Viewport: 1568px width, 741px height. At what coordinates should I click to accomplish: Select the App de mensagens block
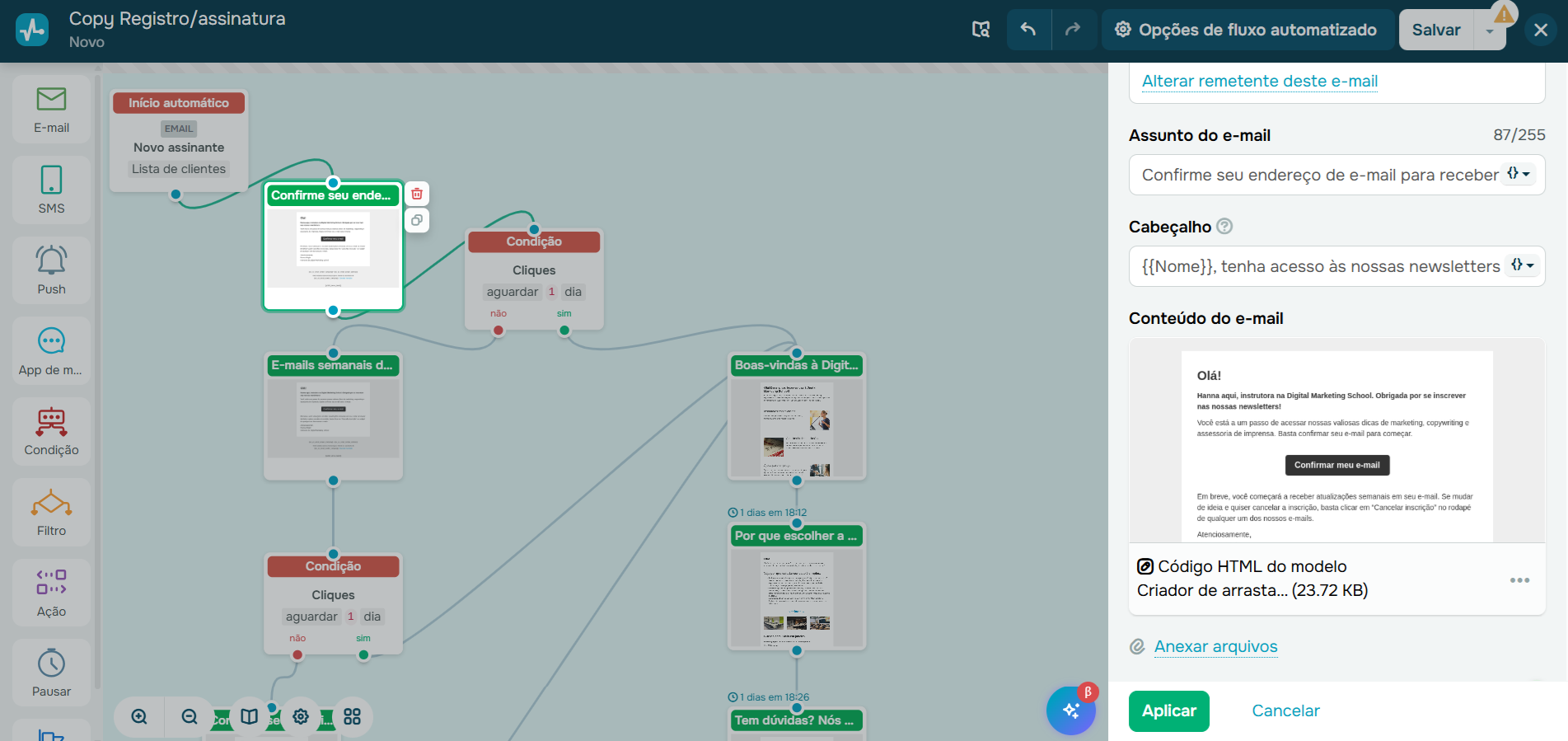51,351
